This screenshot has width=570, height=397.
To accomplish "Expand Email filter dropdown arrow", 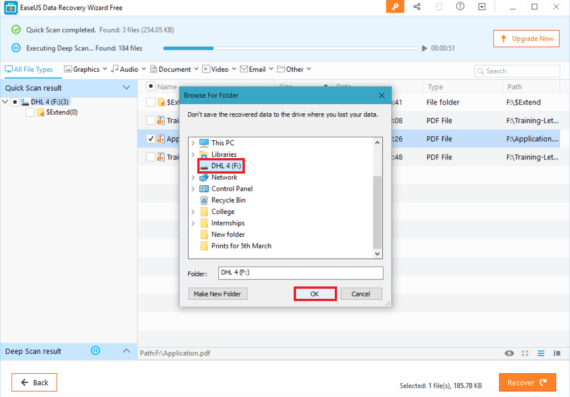I will click(x=271, y=69).
